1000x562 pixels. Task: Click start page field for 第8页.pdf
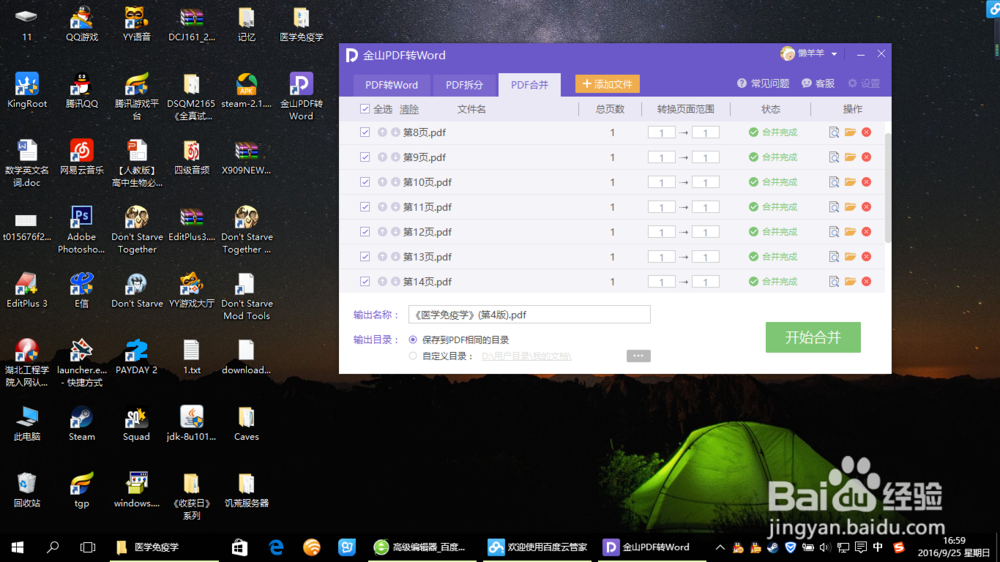tap(661, 133)
